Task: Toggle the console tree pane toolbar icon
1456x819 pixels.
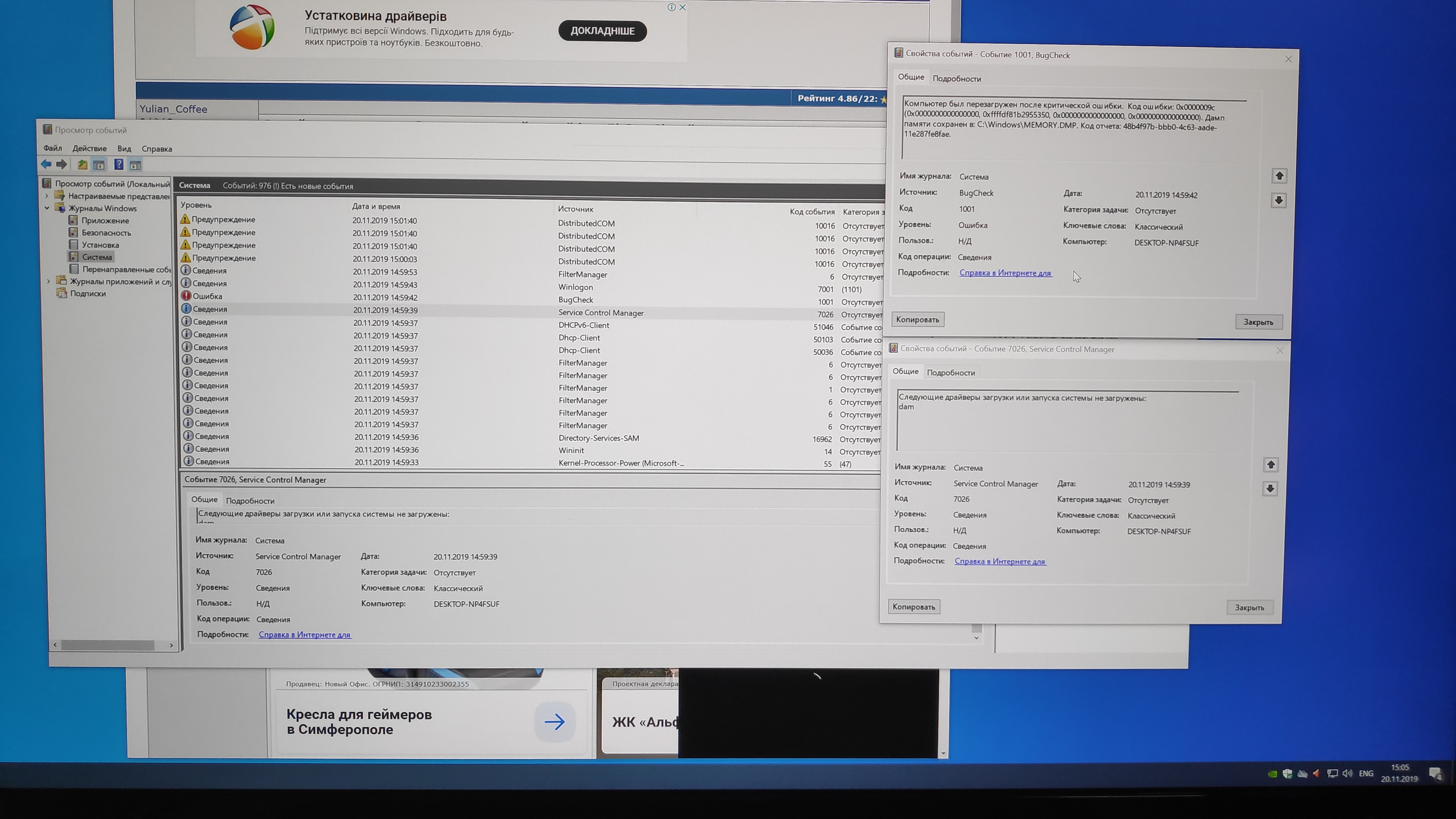Action: (99, 165)
